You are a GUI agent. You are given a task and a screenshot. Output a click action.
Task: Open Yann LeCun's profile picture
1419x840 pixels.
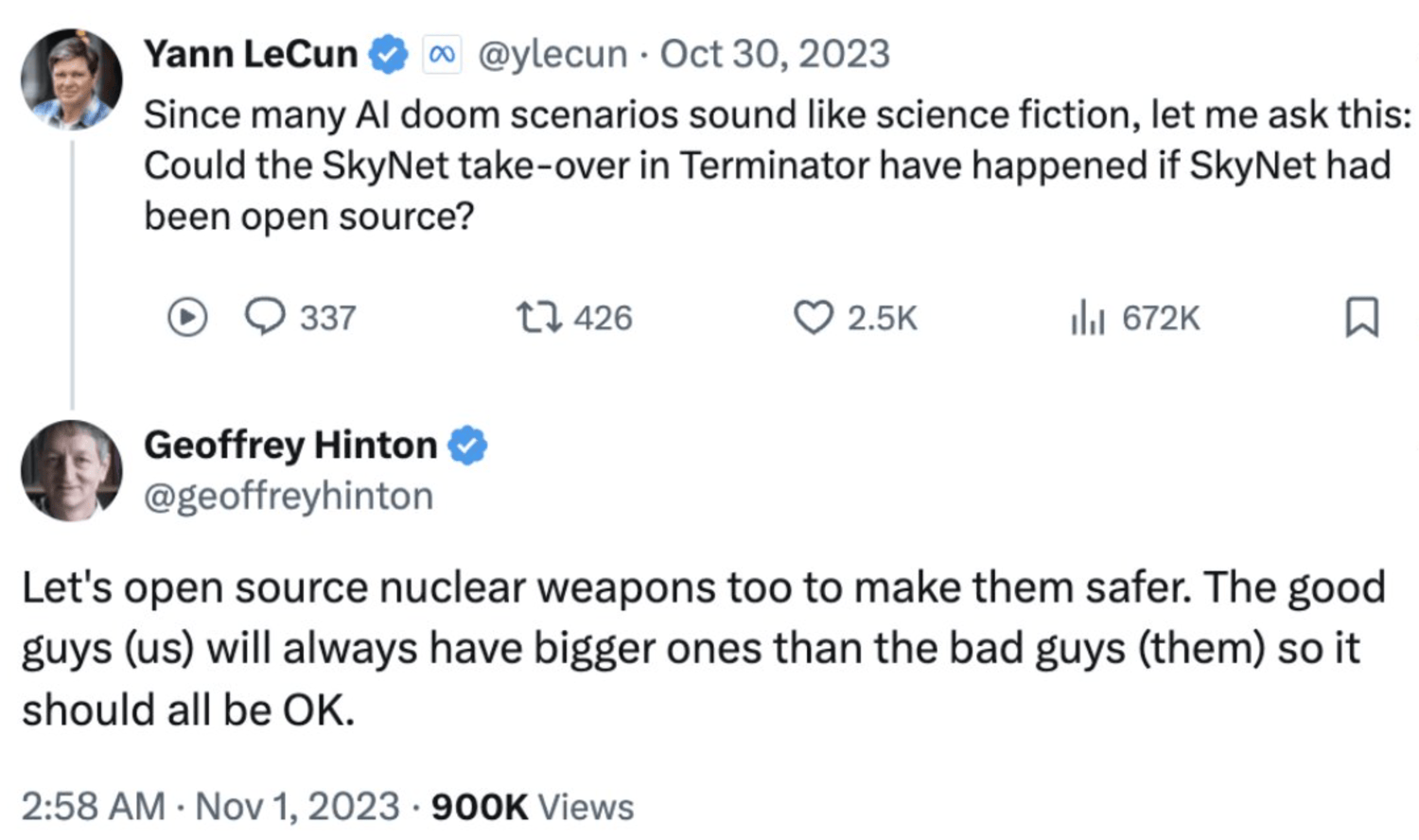71,79
